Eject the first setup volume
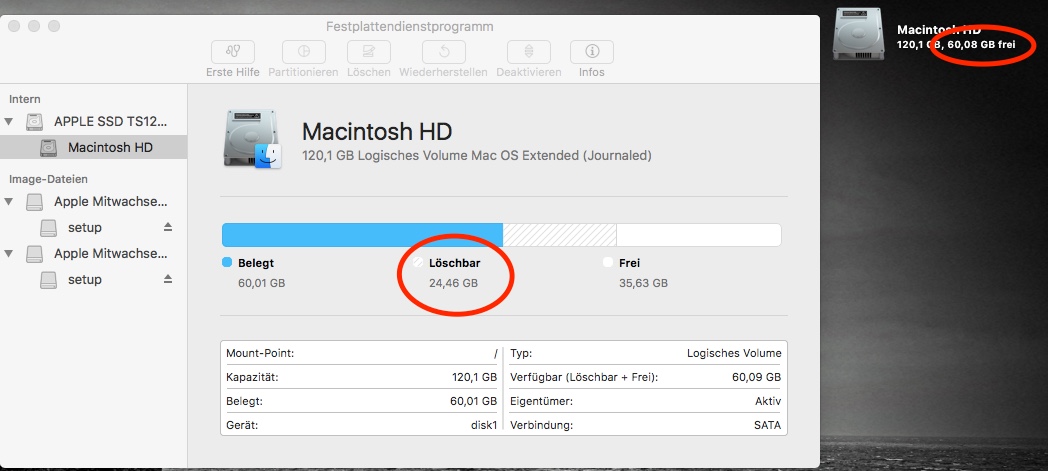Screen dimensions: 1048x471 [168, 227]
